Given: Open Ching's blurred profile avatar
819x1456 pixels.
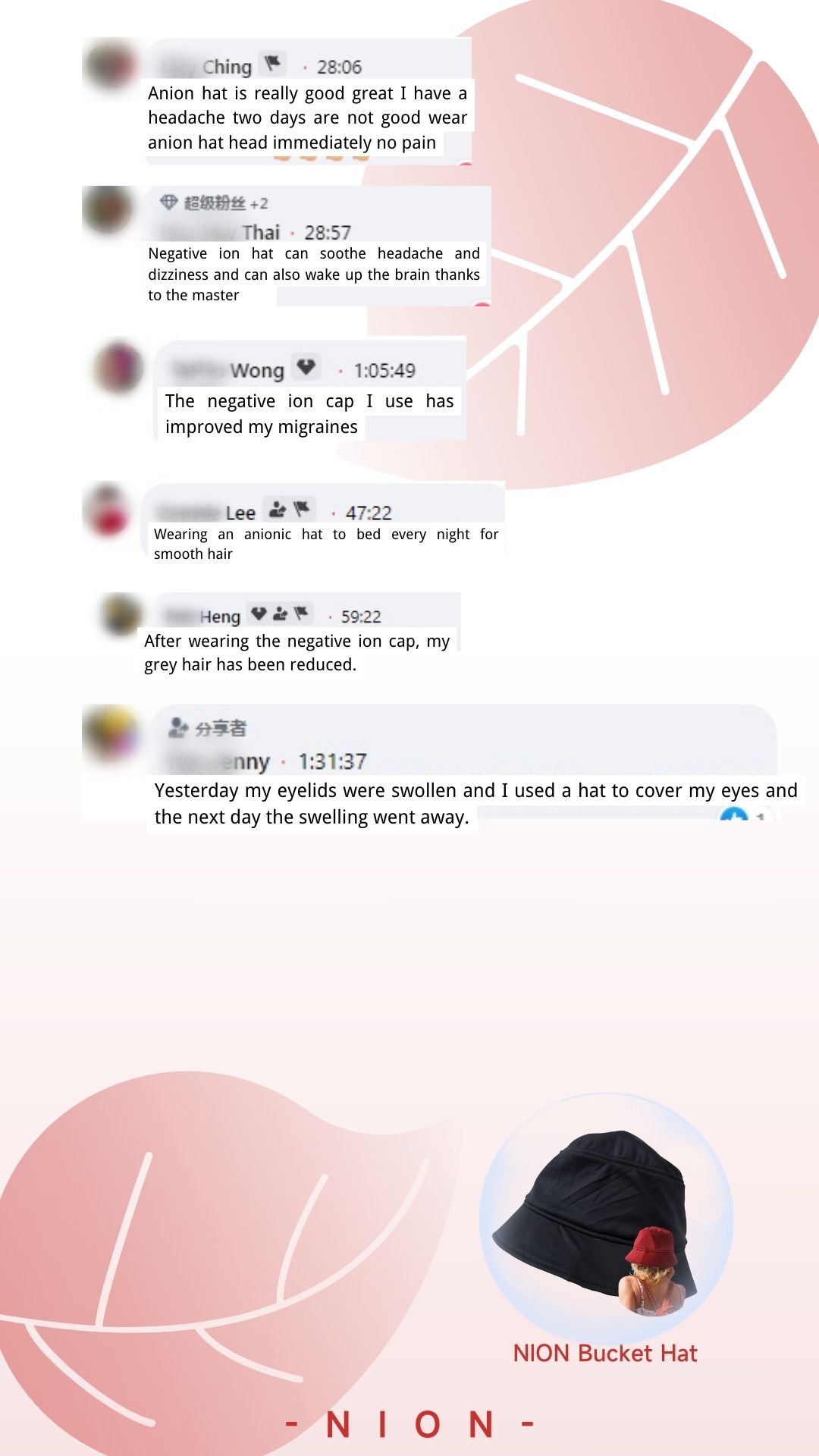Looking at the screenshot, I should point(110,66).
